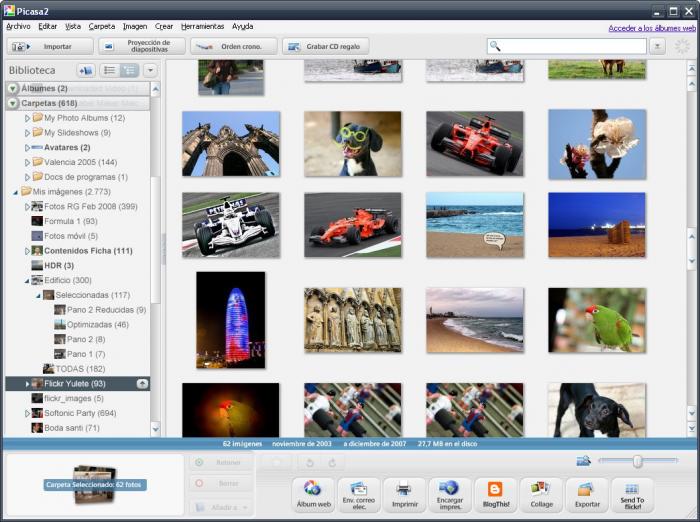Email photos with Env. correo elec.
The width and height of the screenshot is (700, 522).
click(359, 494)
